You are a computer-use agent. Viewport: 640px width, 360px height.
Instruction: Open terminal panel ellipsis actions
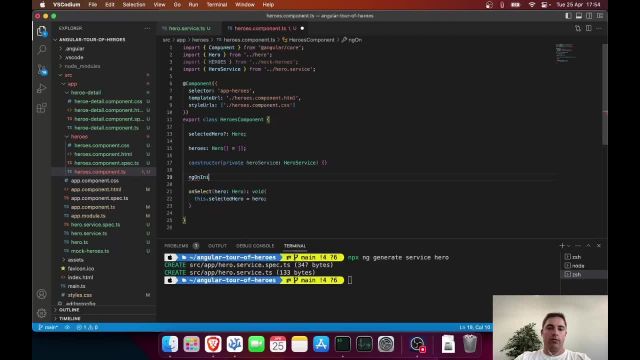[578, 245]
